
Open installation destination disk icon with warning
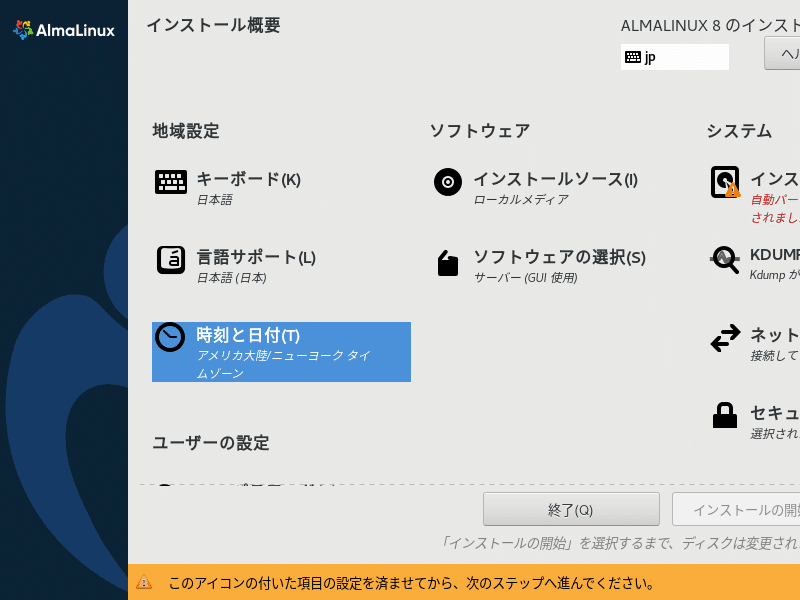[725, 182]
